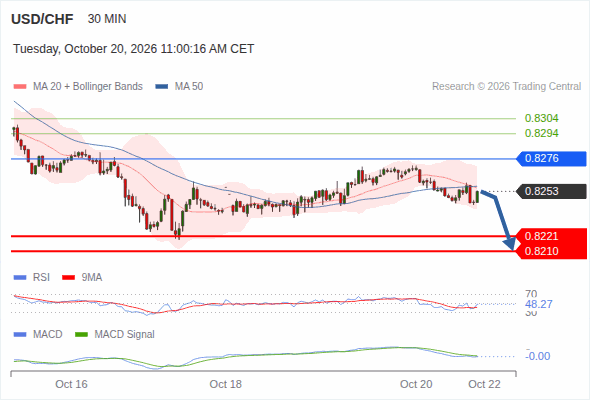Click the RSI value 48.27
The height and width of the screenshot is (400, 590).
pyautogui.click(x=539, y=304)
